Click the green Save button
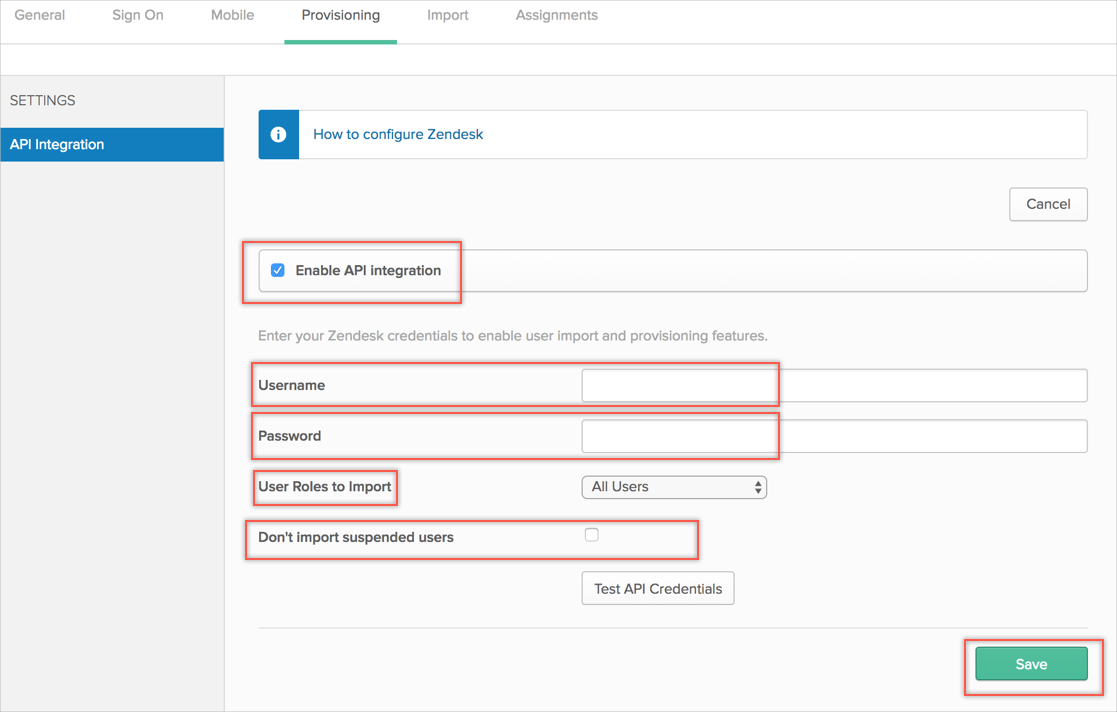 click(x=1031, y=664)
